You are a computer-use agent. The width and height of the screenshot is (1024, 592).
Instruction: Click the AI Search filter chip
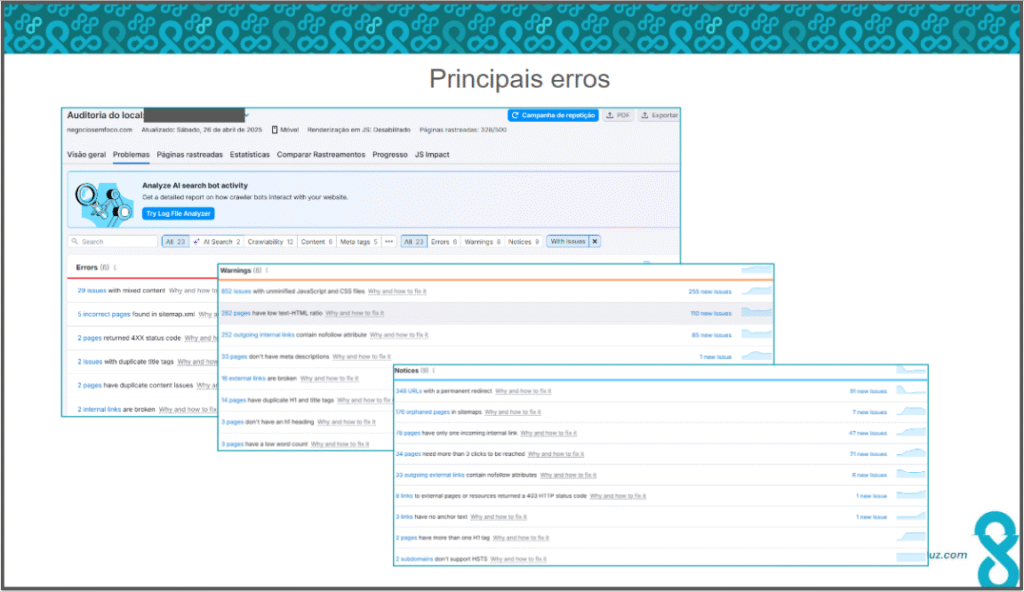[217, 242]
